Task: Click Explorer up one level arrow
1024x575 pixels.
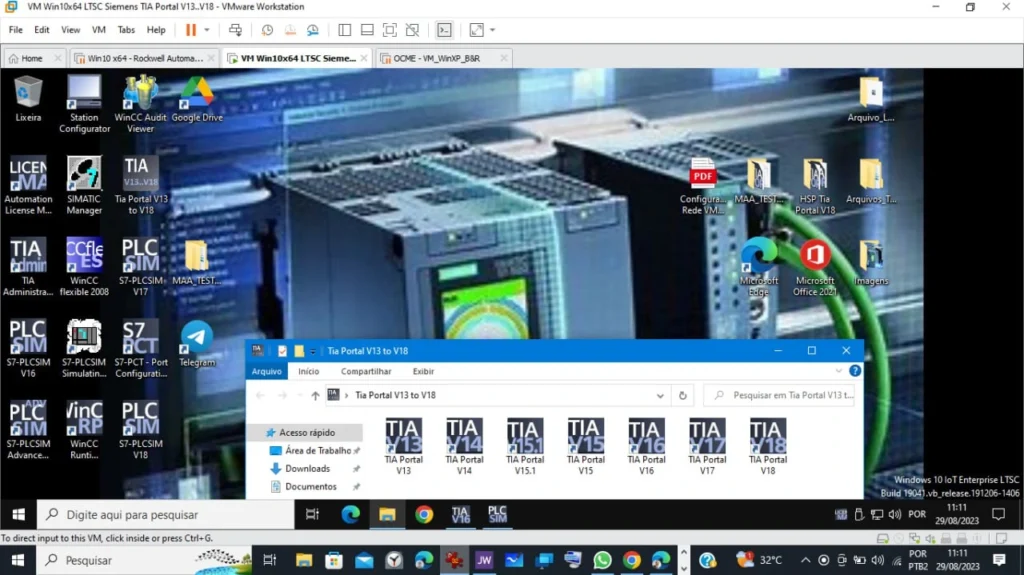Action: click(315, 395)
